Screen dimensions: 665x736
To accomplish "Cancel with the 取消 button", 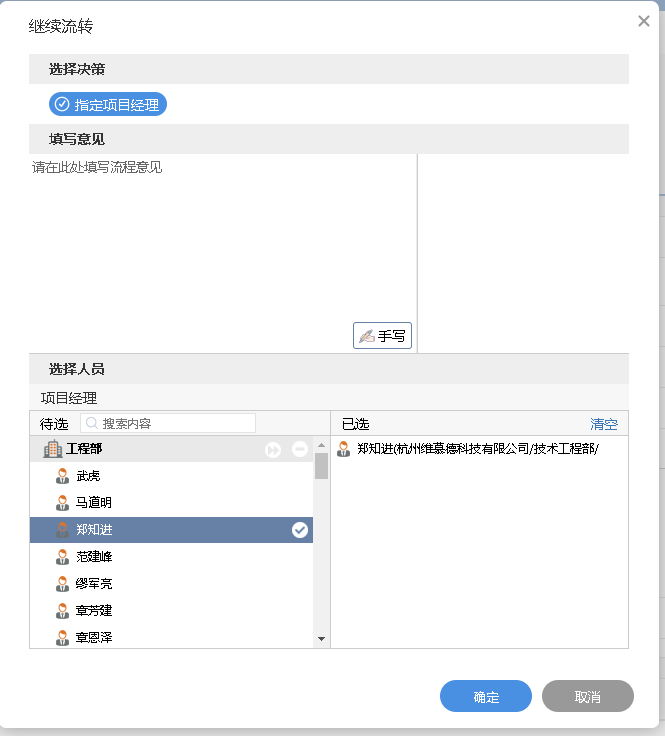I will point(588,696).
